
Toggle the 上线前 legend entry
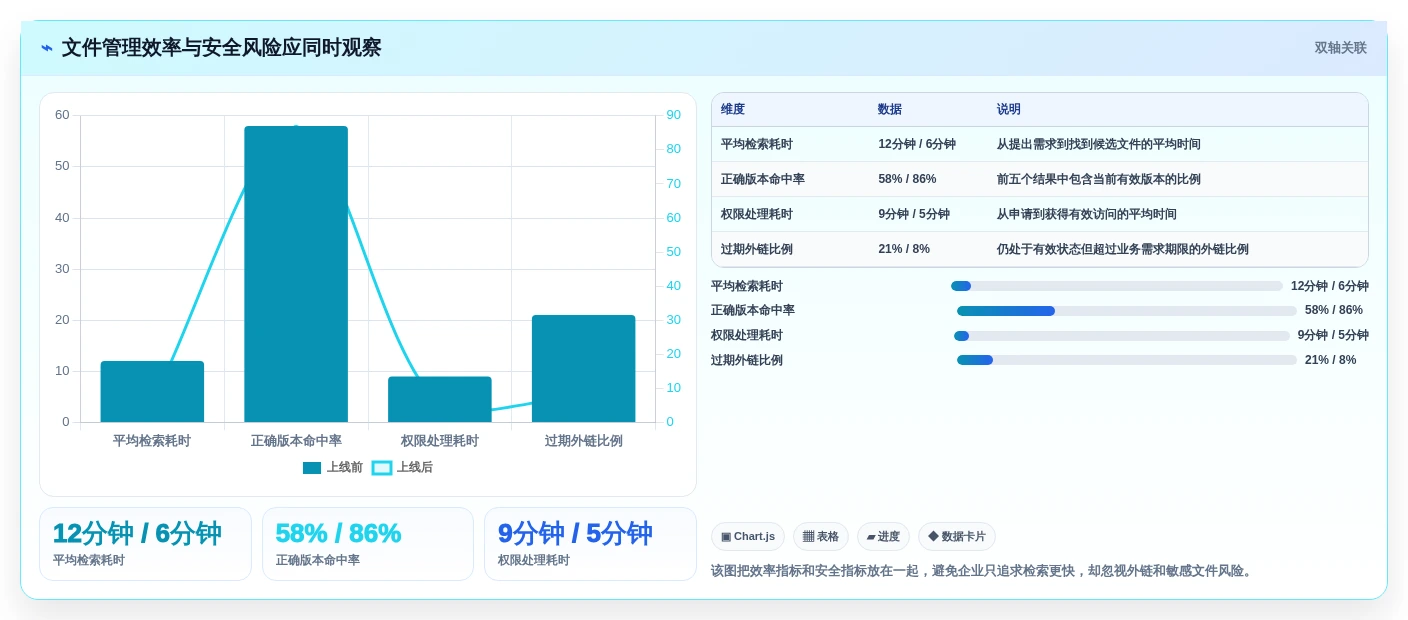pos(333,467)
